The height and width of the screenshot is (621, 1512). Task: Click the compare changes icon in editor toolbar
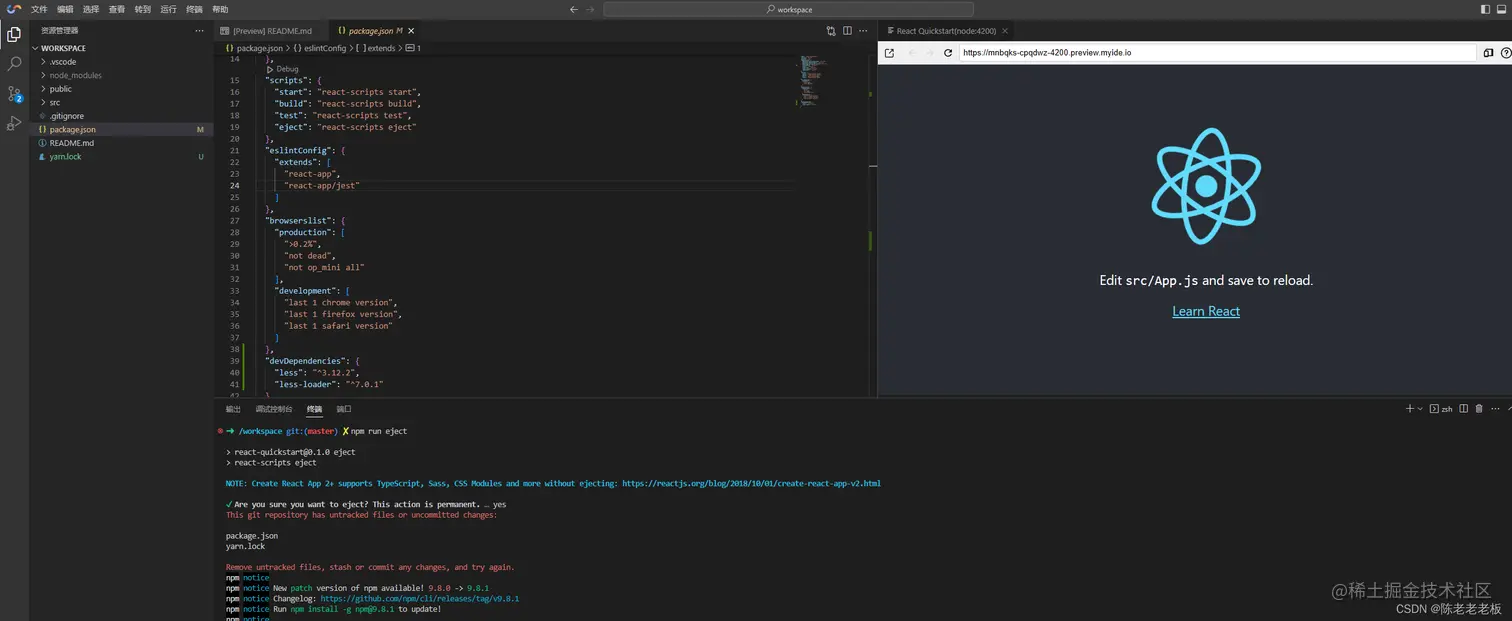[831, 31]
